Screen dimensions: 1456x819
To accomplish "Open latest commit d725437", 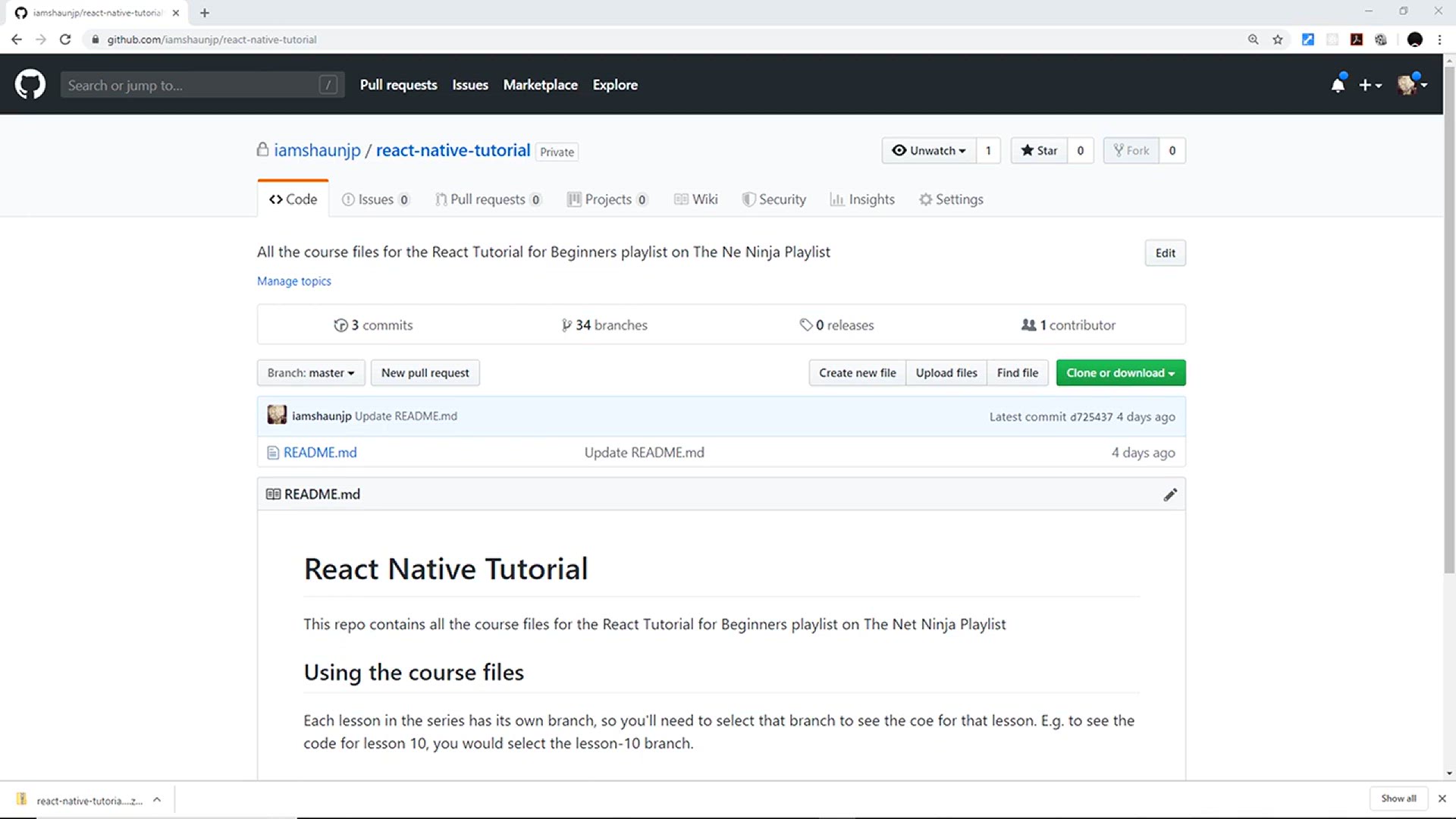I will (1091, 416).
